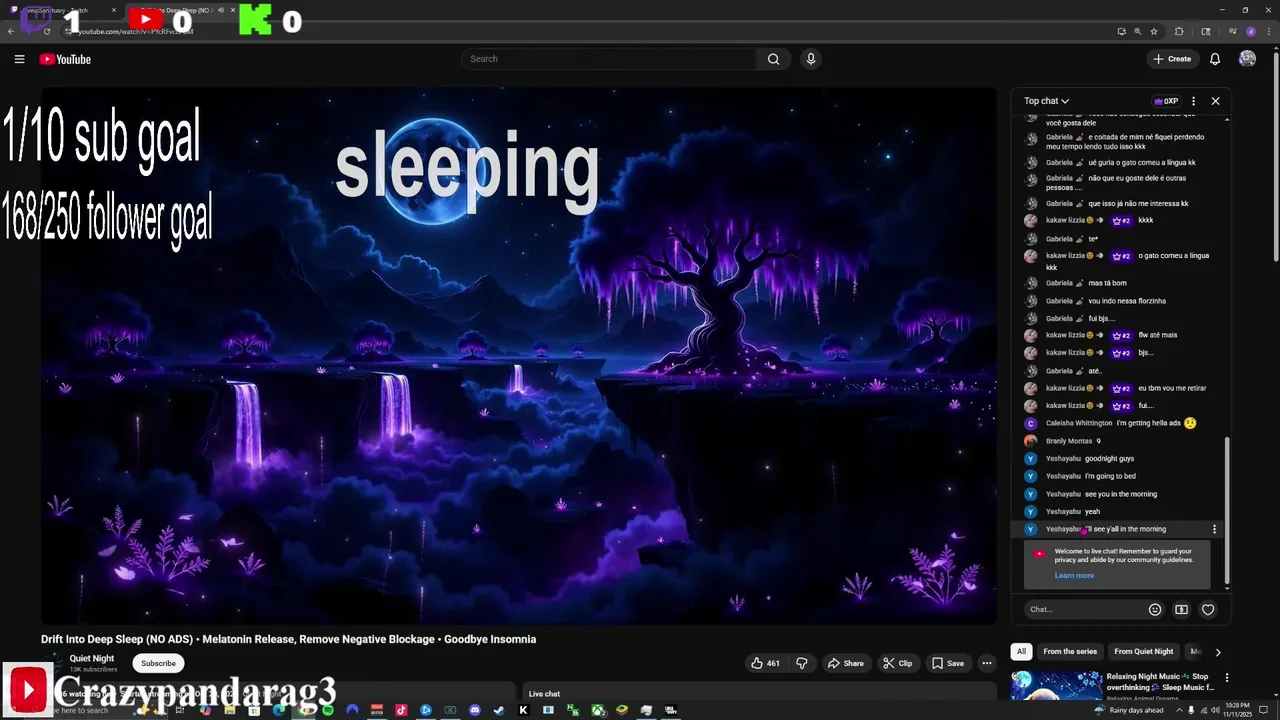The height and width of the screenshot is (720, 1280).
Task: Like the video with 461 likes
Action: [766, 663]
